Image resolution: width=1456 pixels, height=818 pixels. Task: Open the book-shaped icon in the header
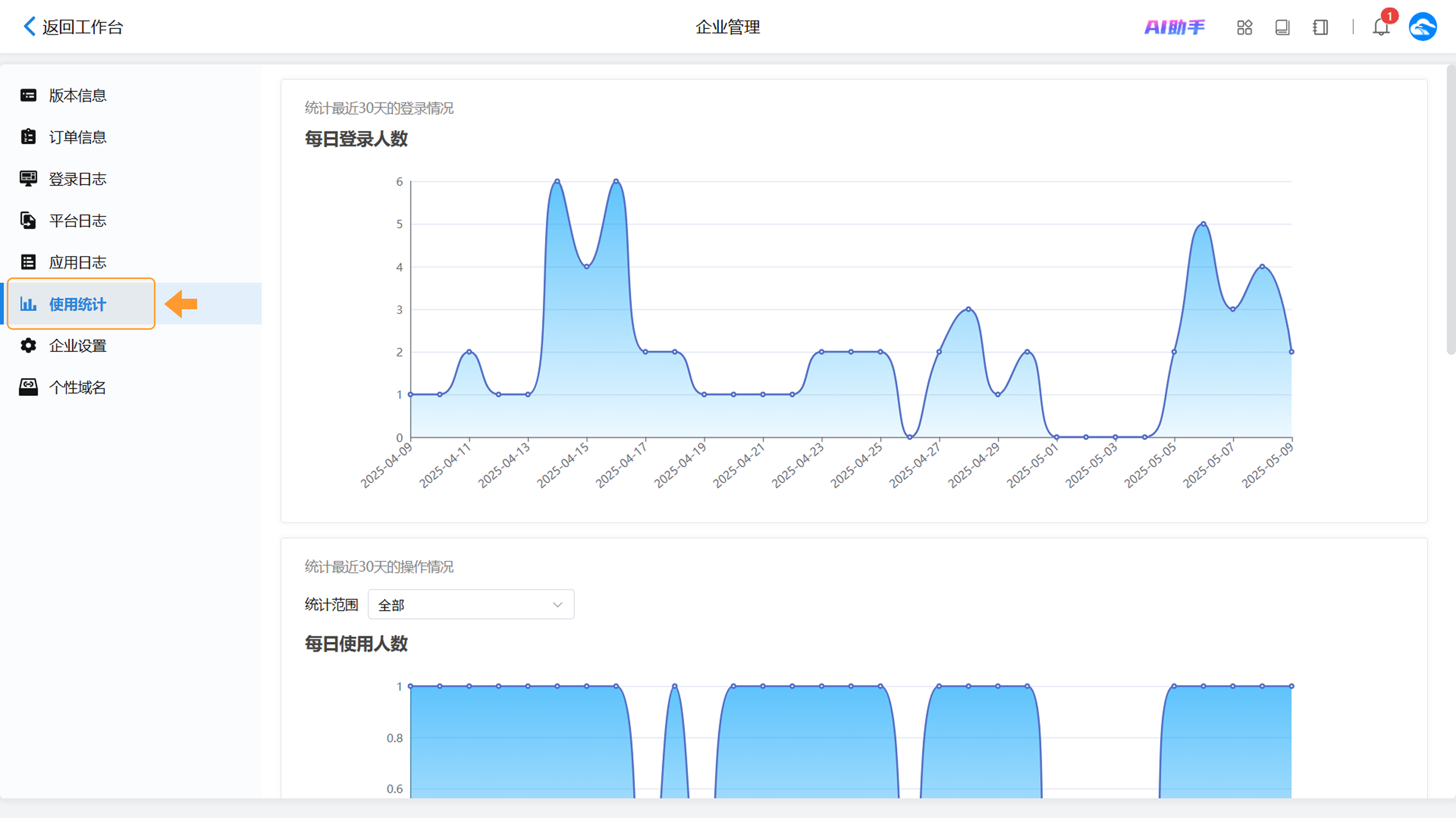[x=1282, y=27]
